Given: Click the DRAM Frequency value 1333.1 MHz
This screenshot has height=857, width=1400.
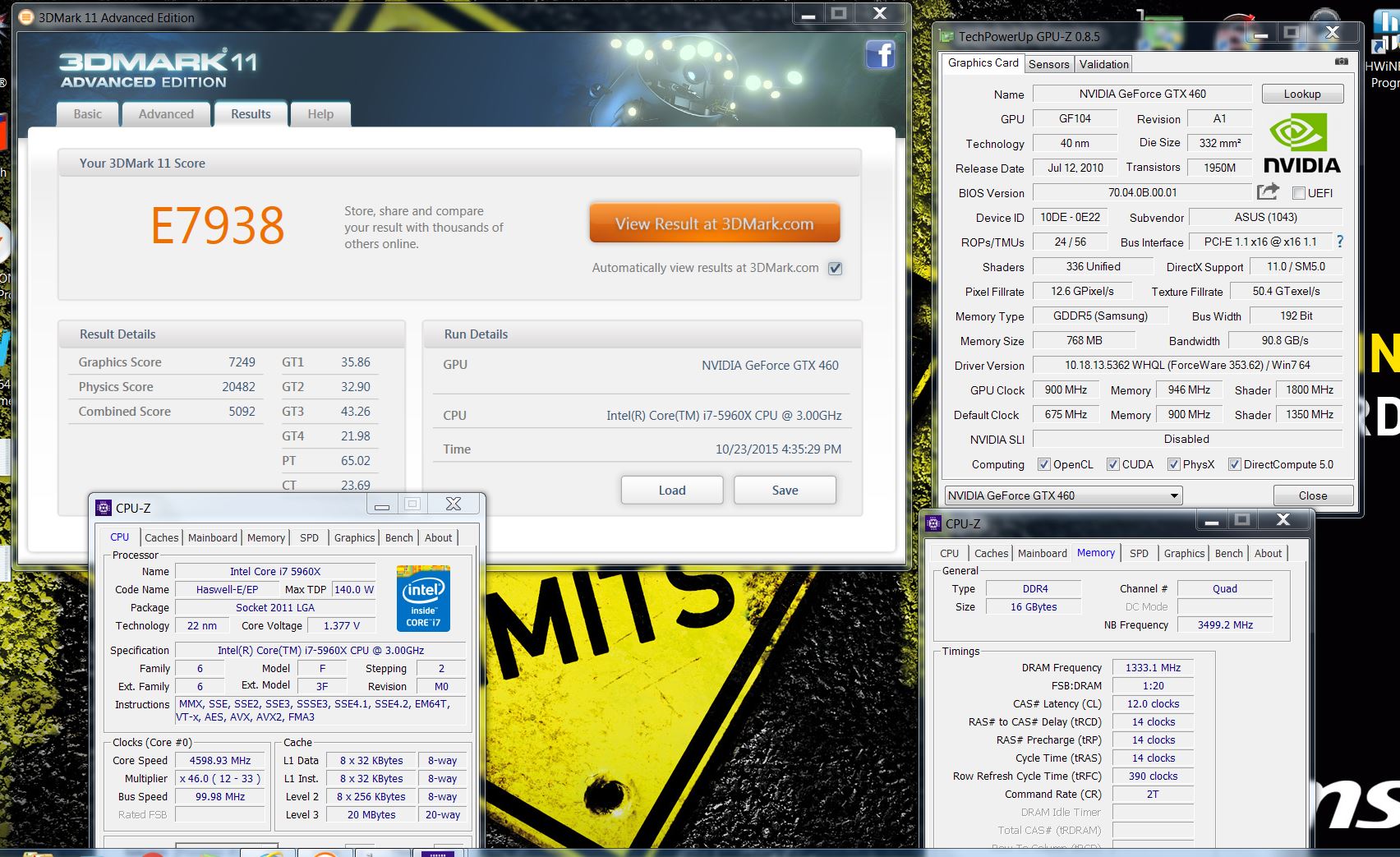Looking at the screenshot, I should point(1153,668).
